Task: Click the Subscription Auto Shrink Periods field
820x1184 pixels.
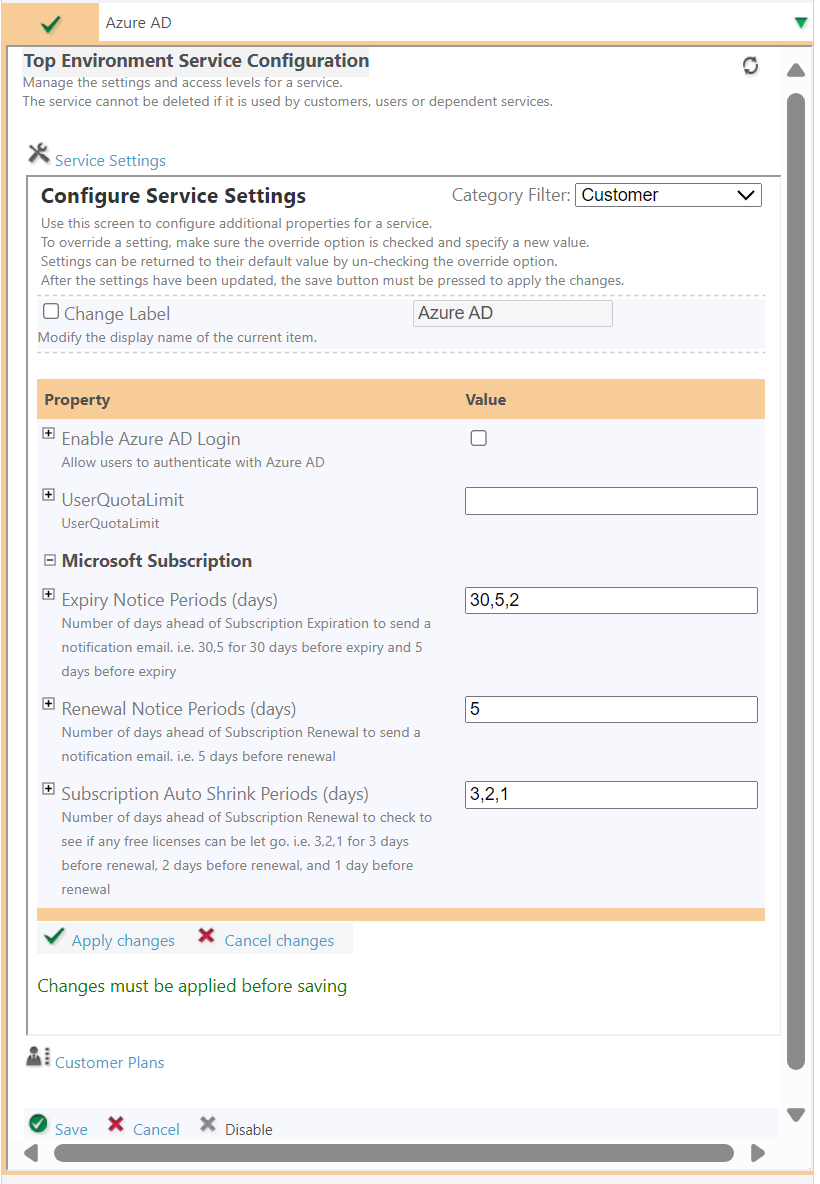Action: 611,794
